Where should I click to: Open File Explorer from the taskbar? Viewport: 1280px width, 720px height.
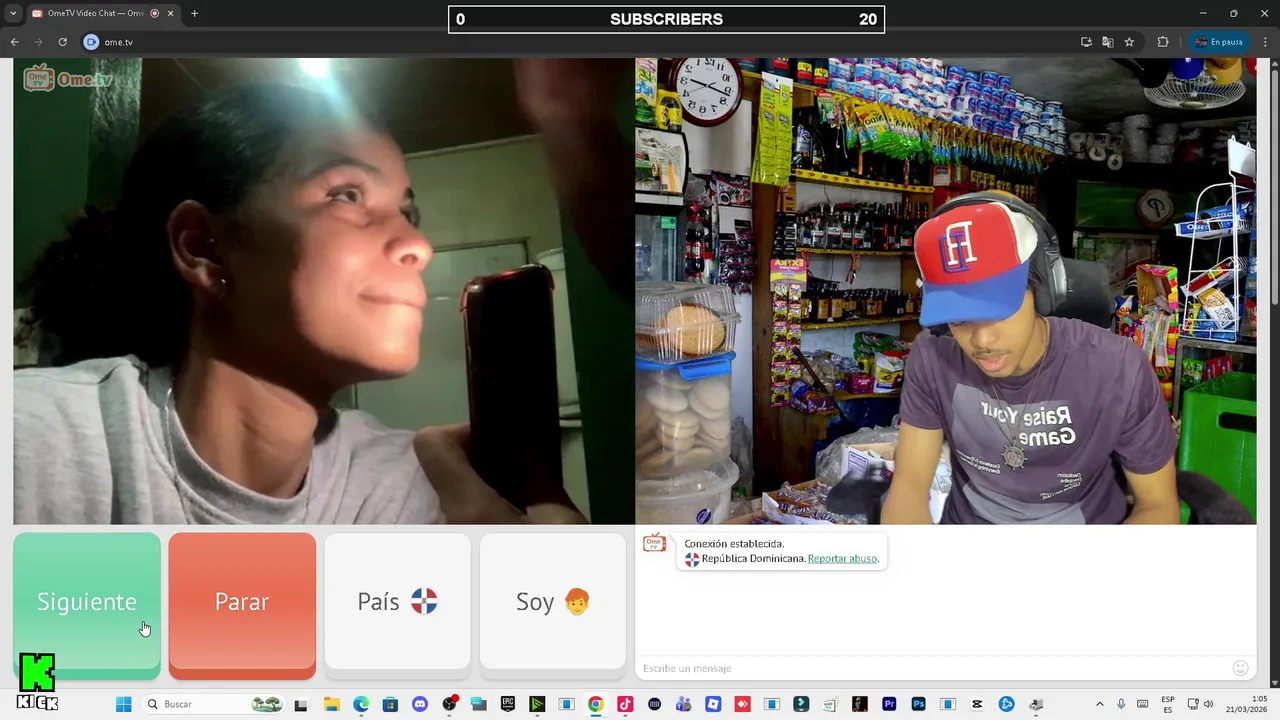331,704
